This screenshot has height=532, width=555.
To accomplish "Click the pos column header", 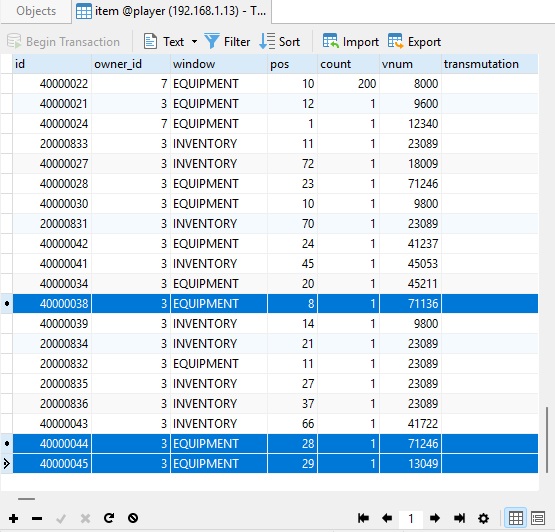I will pos(292,64).
